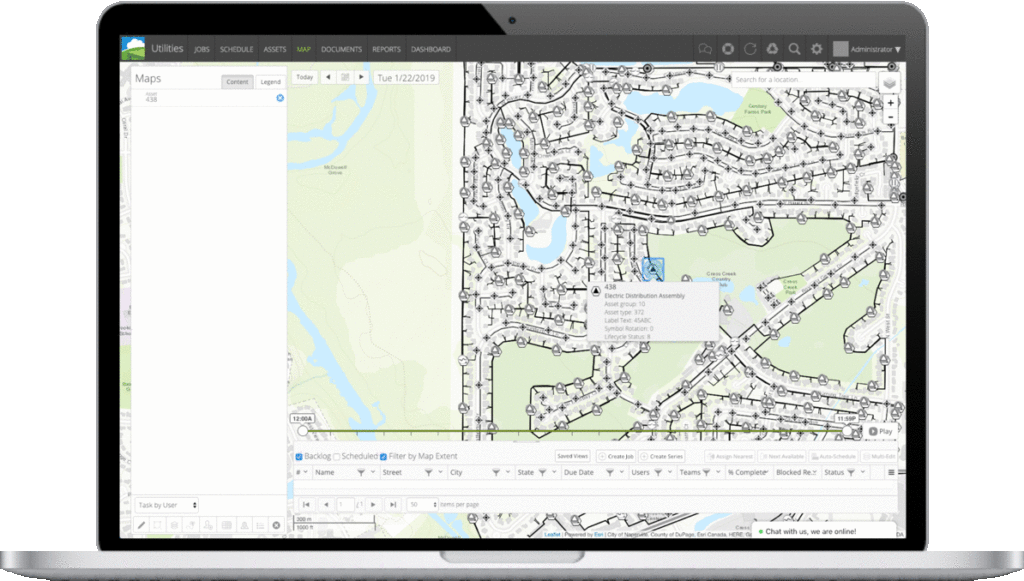Click the Create Job button
The height and width of the screenshot is (581, 1024).
coord(616,456)
